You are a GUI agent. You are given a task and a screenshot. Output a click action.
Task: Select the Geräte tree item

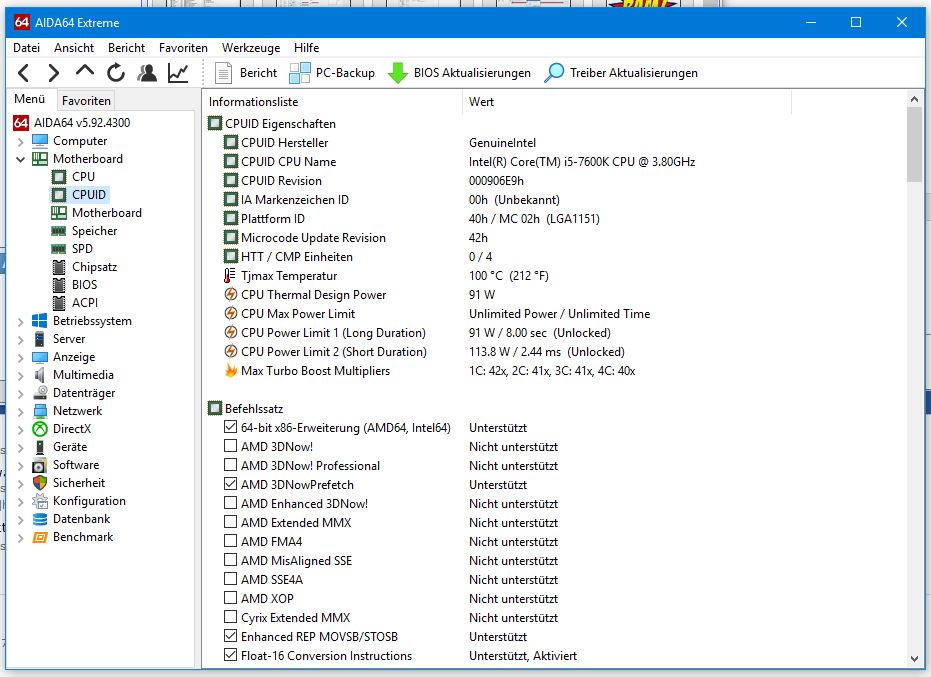[69, 447]
